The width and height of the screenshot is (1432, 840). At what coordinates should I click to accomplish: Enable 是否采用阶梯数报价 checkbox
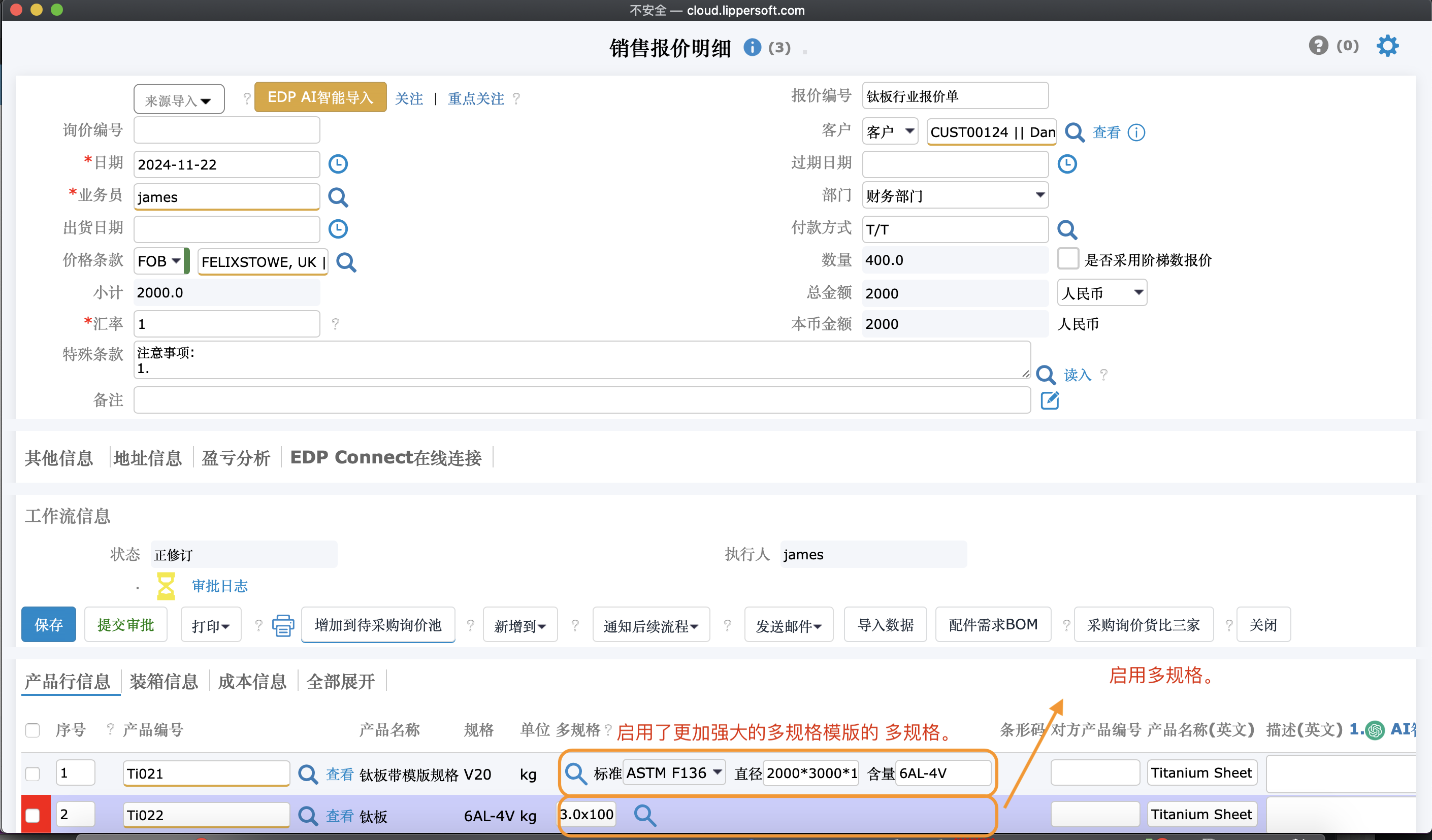(x=1068, y=259)
